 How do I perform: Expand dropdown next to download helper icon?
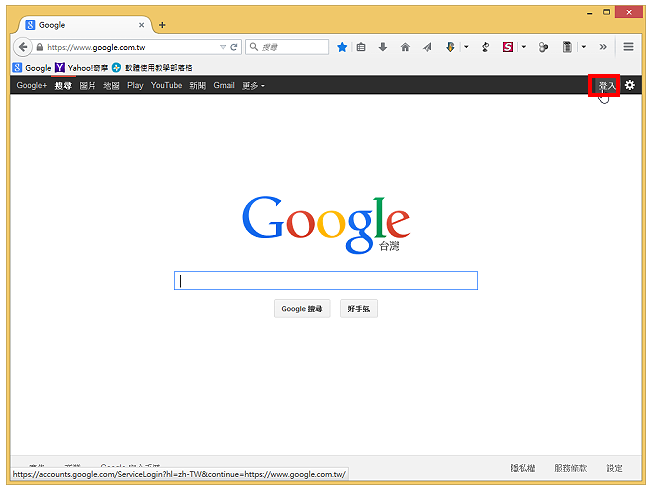(466, 47)
